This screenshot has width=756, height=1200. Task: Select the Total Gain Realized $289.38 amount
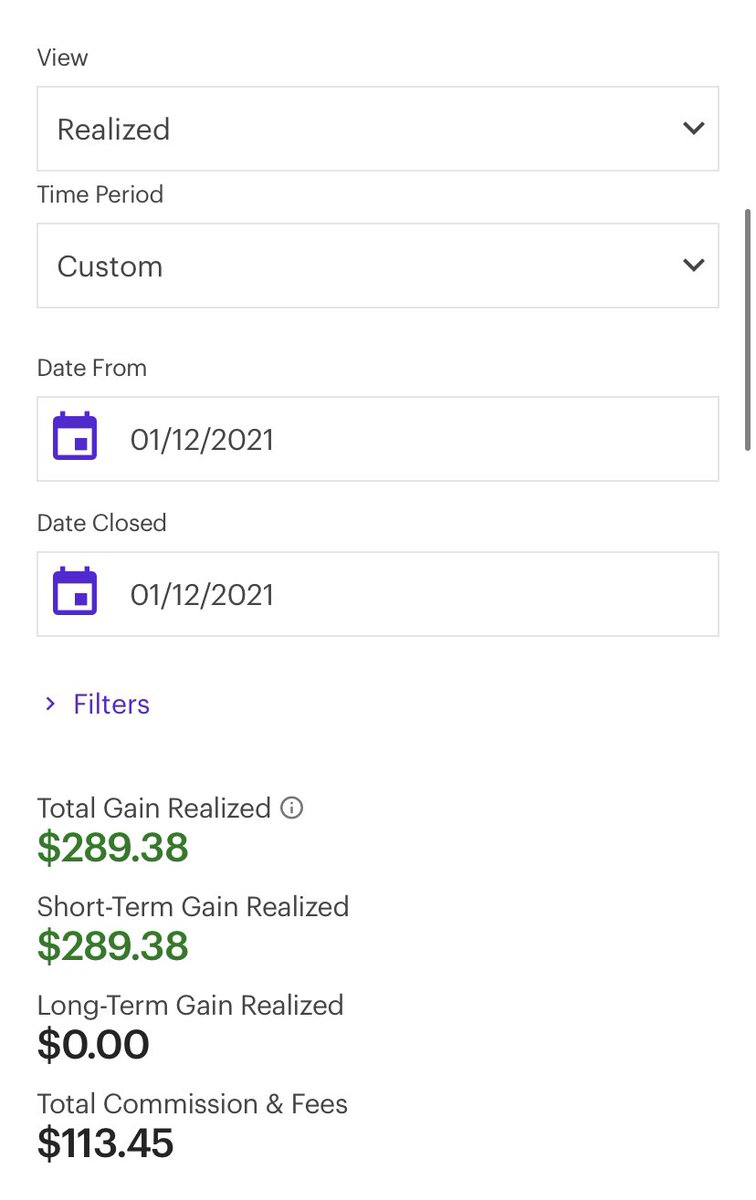112,847
